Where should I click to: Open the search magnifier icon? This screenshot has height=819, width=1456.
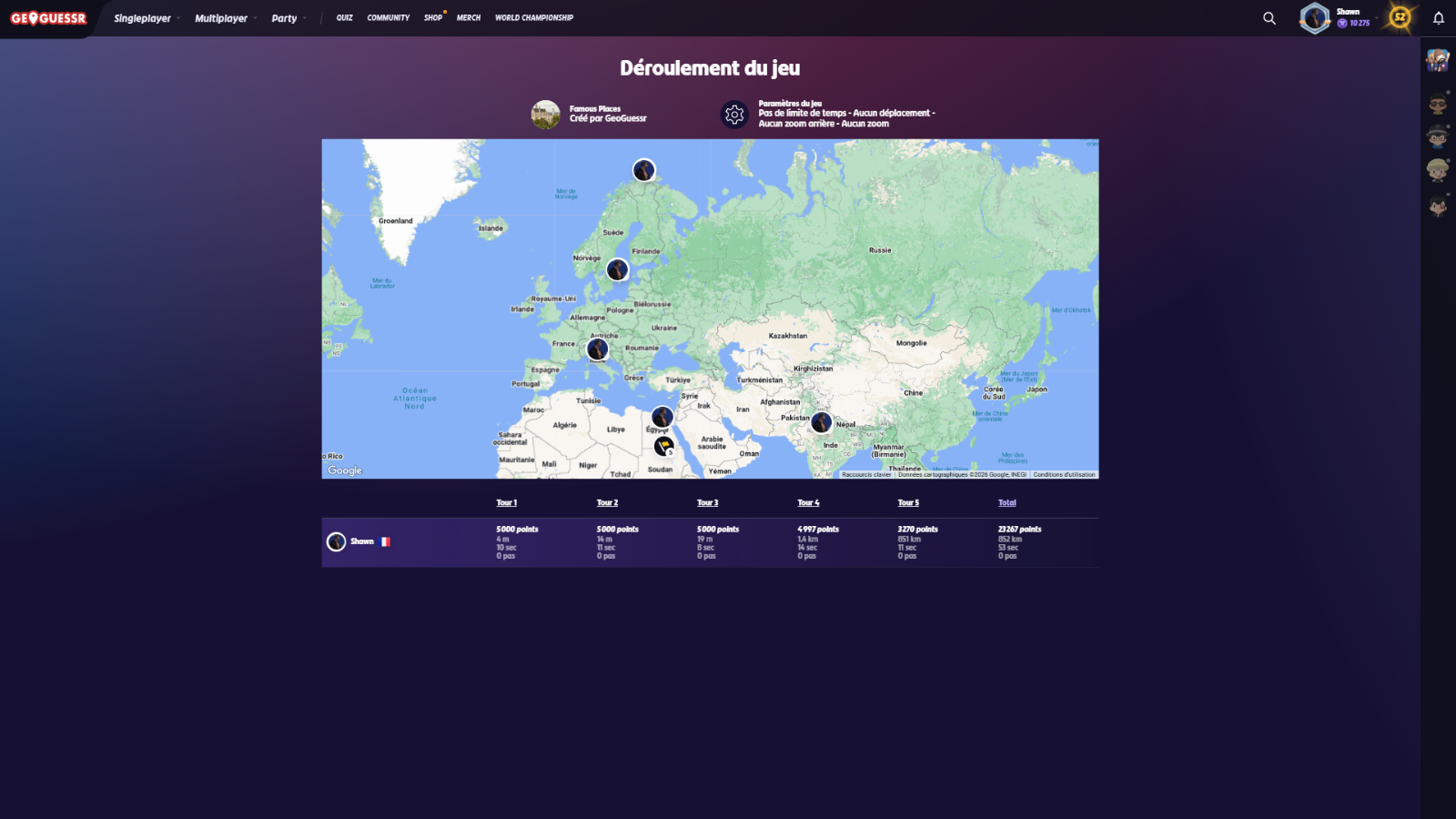pyautogui.click(x=1269, y=18)
